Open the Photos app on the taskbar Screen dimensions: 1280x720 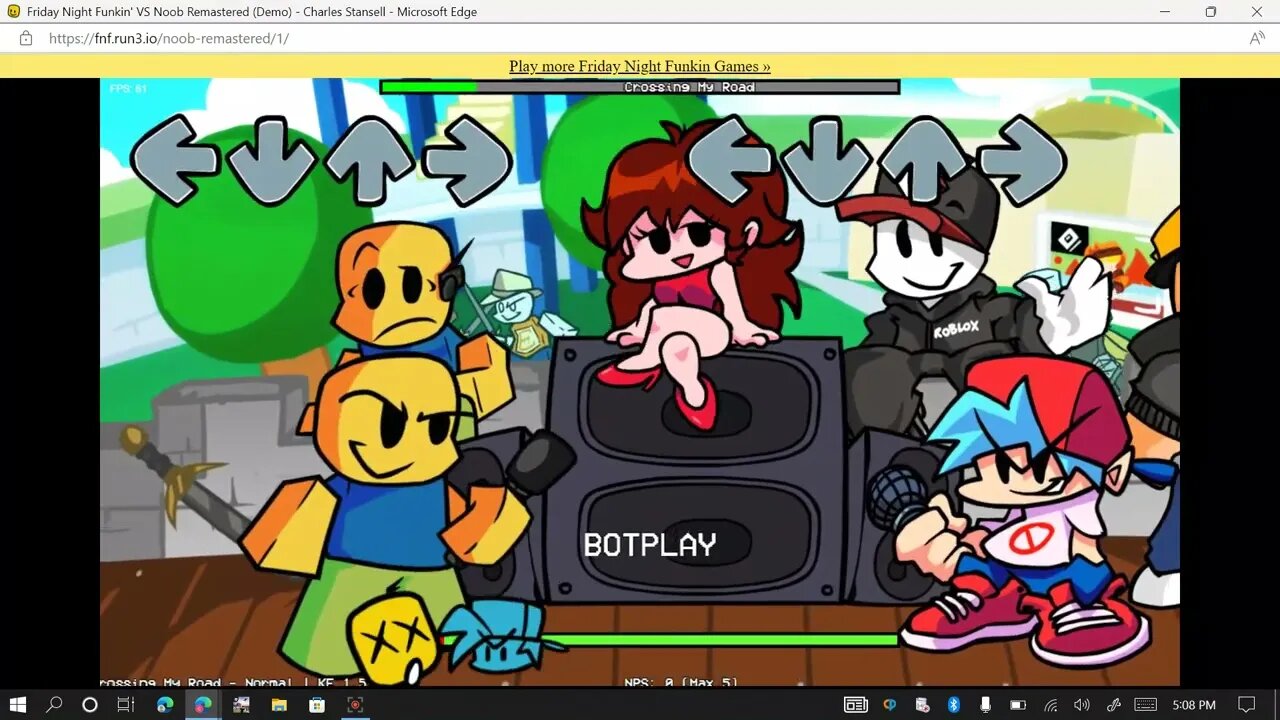(241, 704)
